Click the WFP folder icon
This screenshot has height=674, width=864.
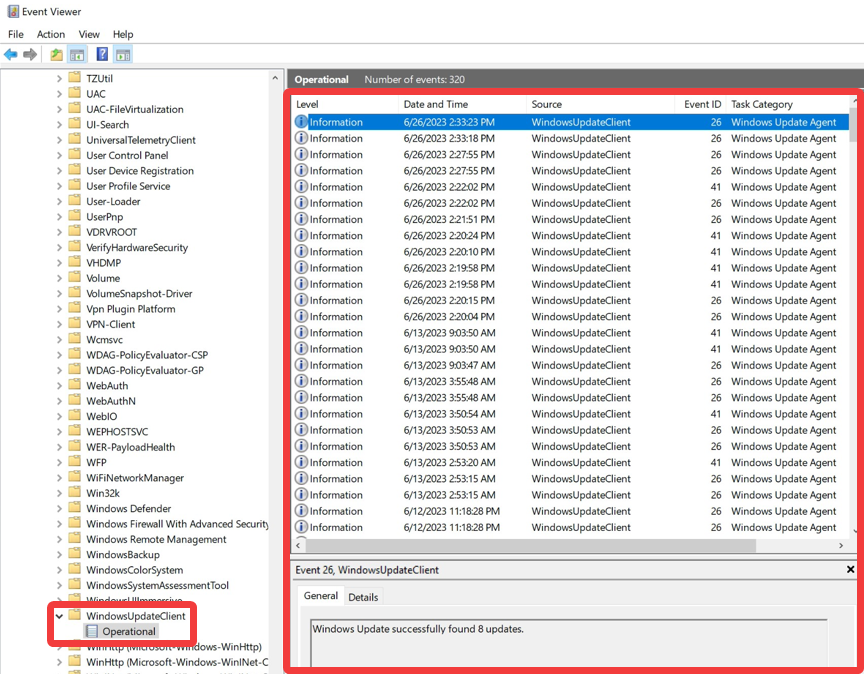[75, 462]
